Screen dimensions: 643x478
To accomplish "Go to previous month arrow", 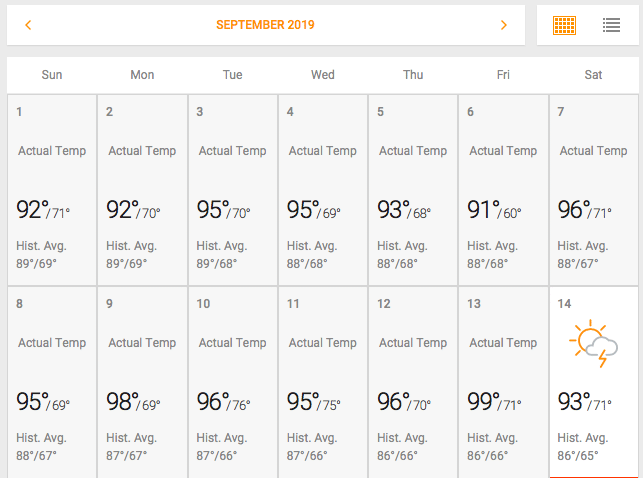I will click(x=28, y=25).
